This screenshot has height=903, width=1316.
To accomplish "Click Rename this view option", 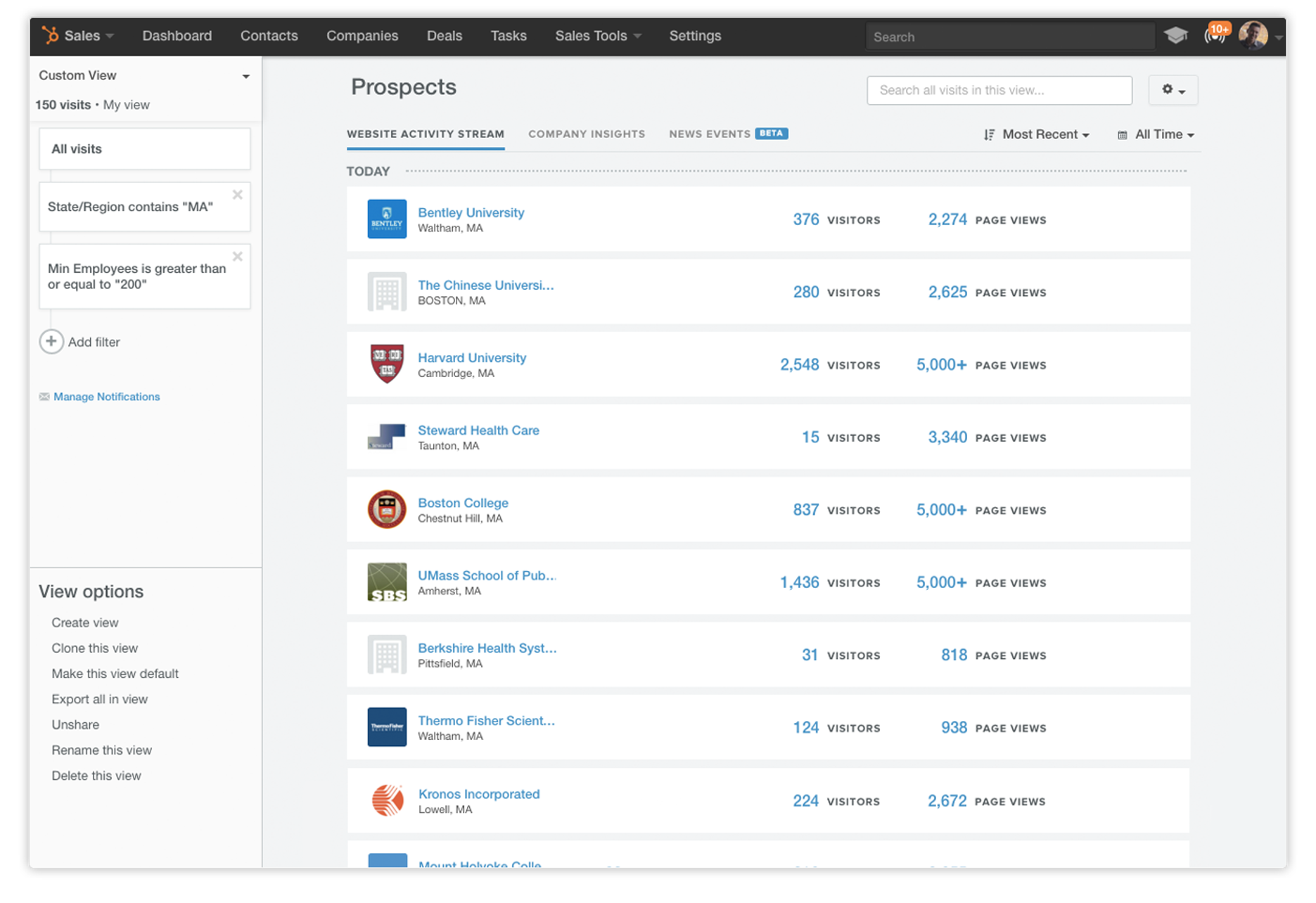I will point(101,750).
